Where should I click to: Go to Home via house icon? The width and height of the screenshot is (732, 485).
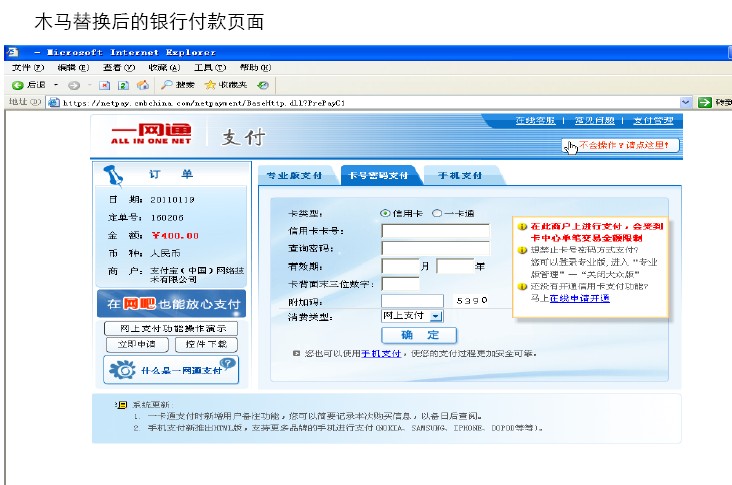click(143, 85)
